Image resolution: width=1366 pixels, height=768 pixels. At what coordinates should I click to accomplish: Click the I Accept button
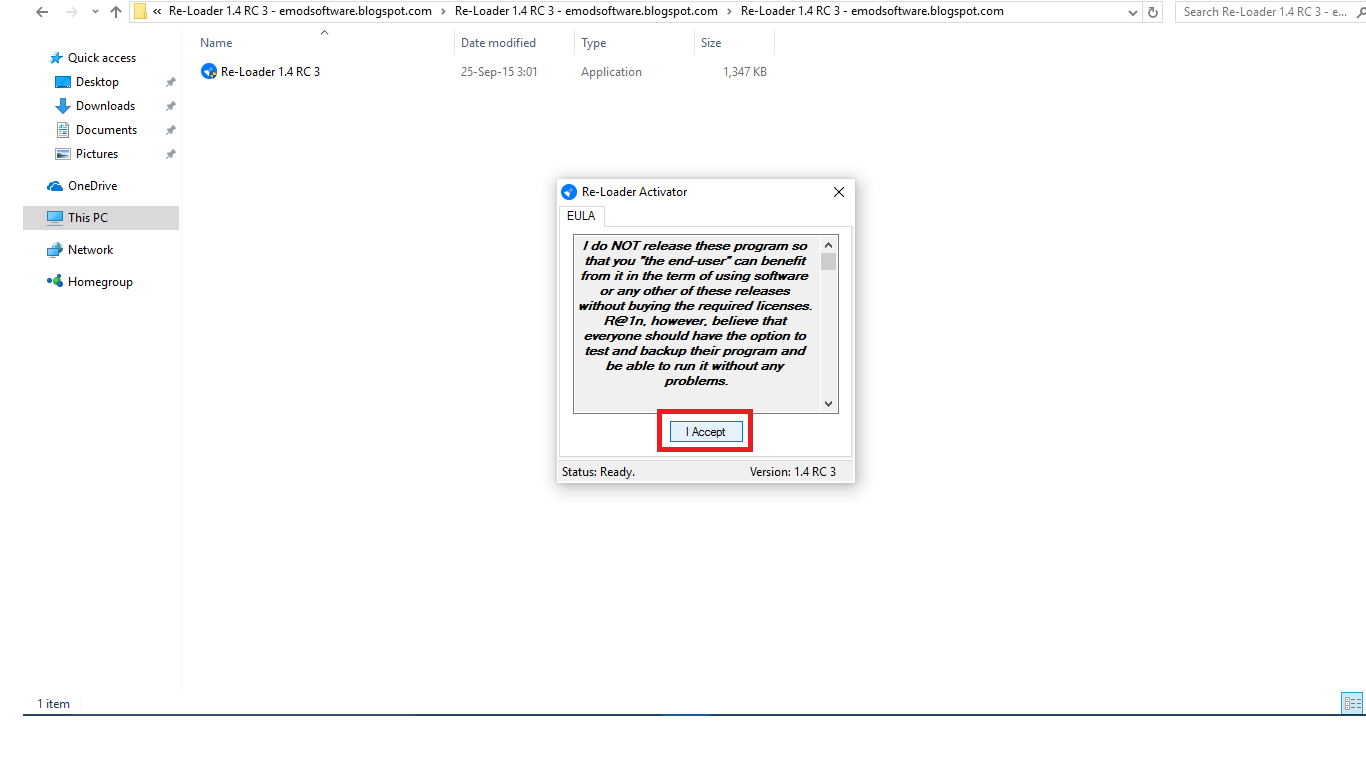coord(706,432)
